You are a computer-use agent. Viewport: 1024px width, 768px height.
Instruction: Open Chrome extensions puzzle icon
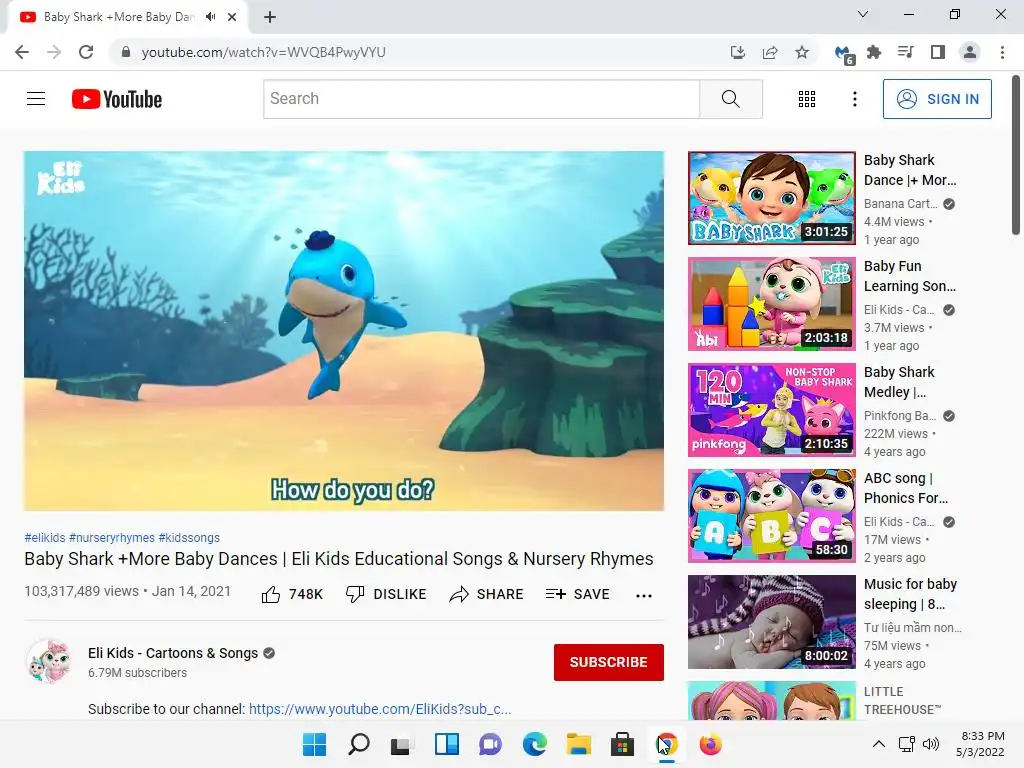click(x=874, y=52)
